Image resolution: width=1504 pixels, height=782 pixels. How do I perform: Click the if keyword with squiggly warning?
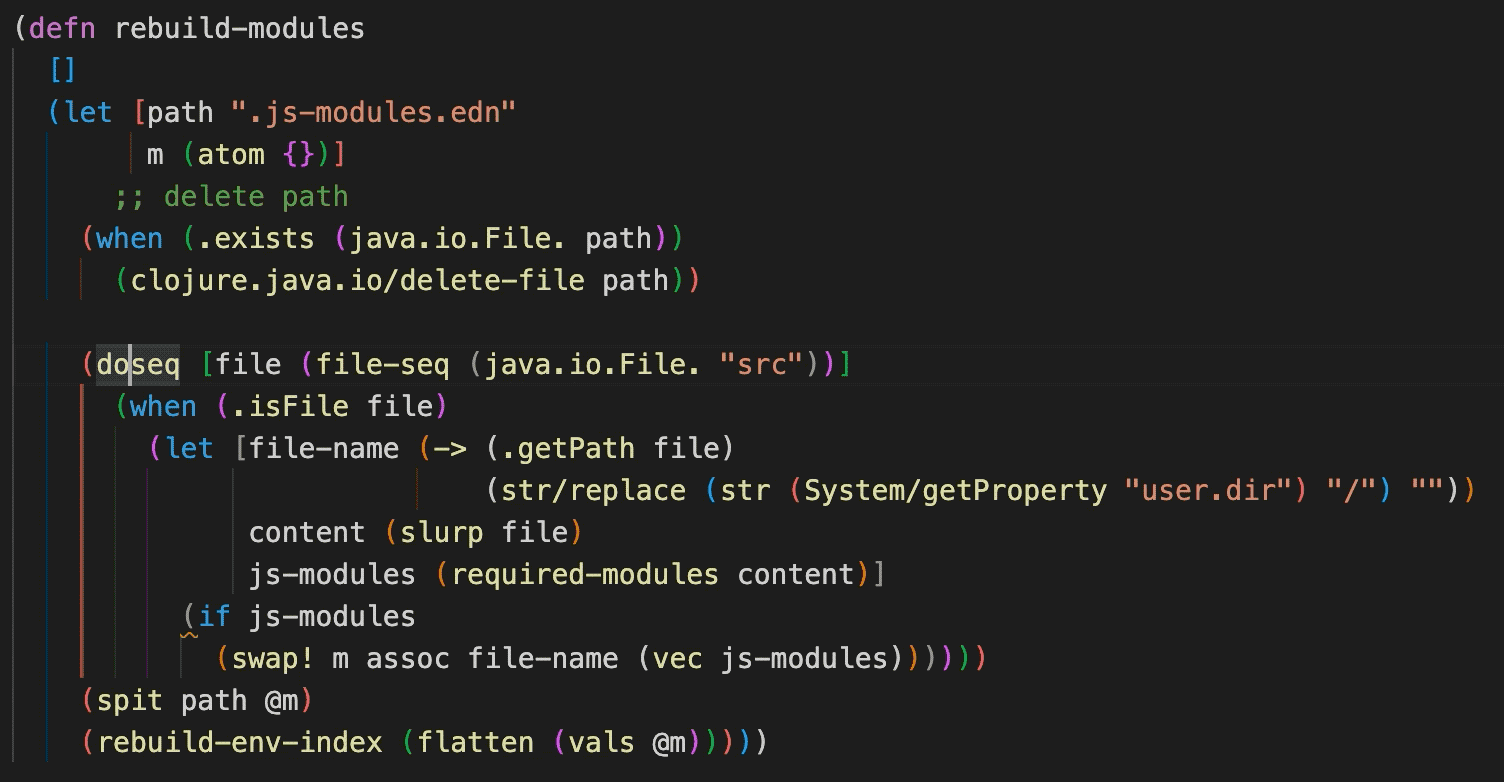tap(215, 616)
